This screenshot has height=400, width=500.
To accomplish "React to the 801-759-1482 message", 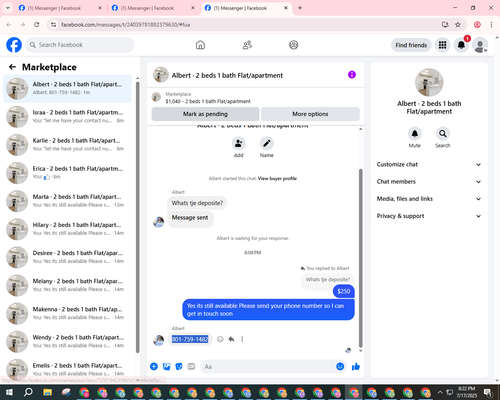I will tap(220, 339).
